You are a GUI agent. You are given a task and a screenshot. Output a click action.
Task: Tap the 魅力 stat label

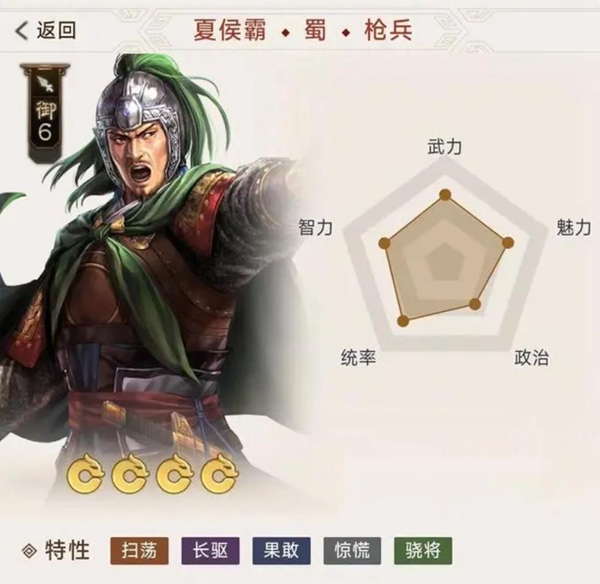coord(574,228)
